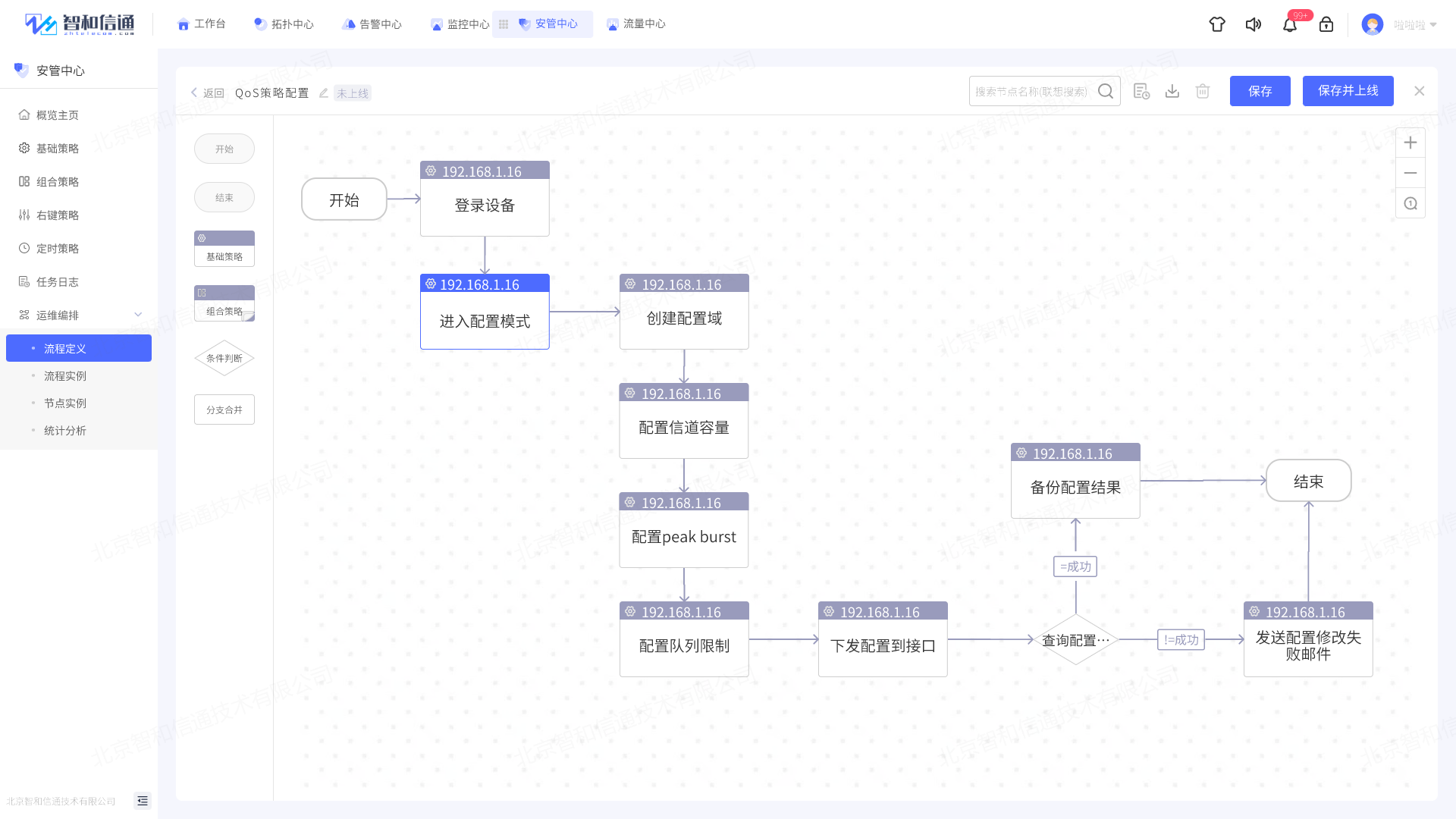Screen dimensions: 1456x819
Task: Open the user account dropdown arrow
Action: coord(1433,24)
